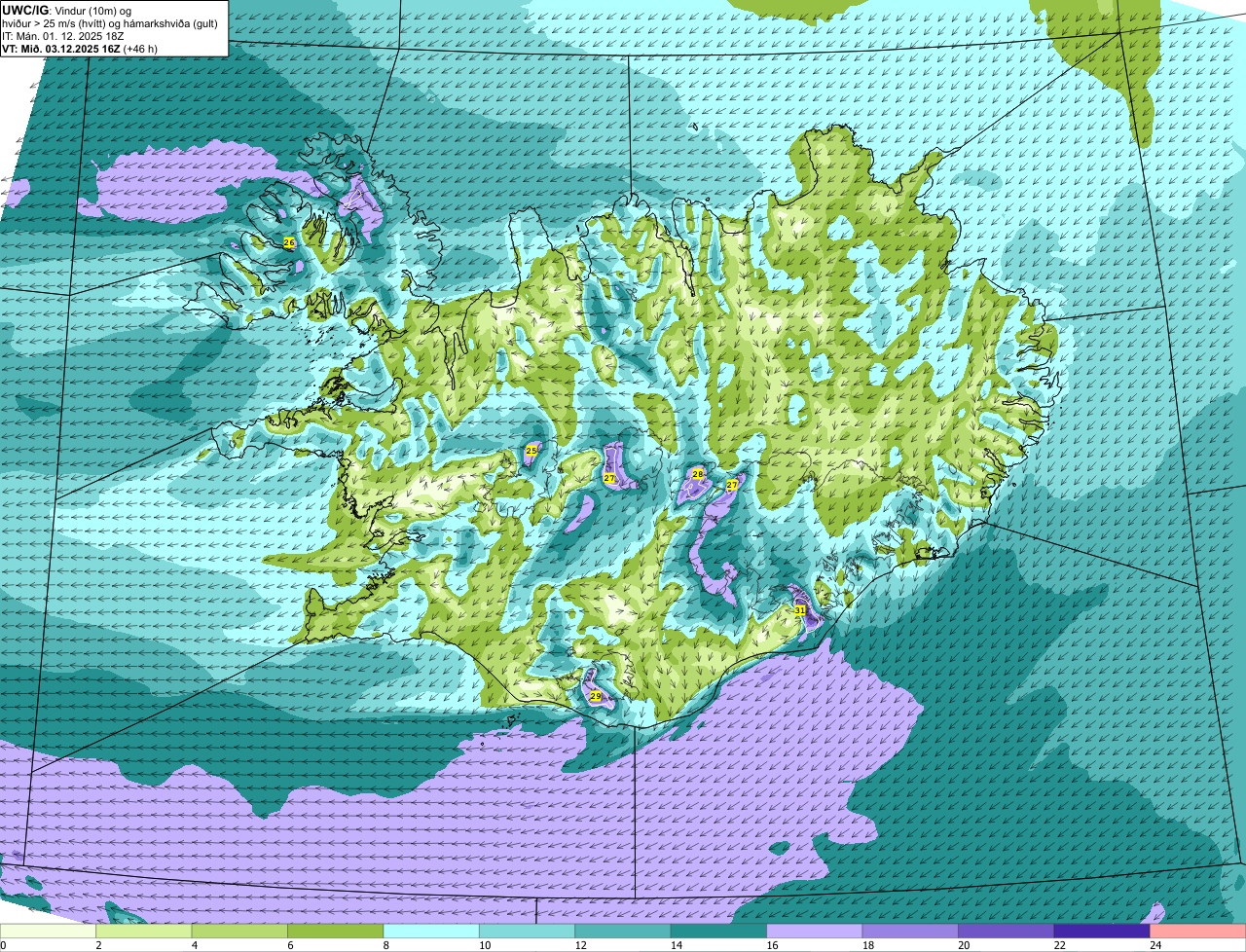Choose the 12–14 m/s teal legend swatch
Viewport: 1246px width, 952px height.
(623, 932)
